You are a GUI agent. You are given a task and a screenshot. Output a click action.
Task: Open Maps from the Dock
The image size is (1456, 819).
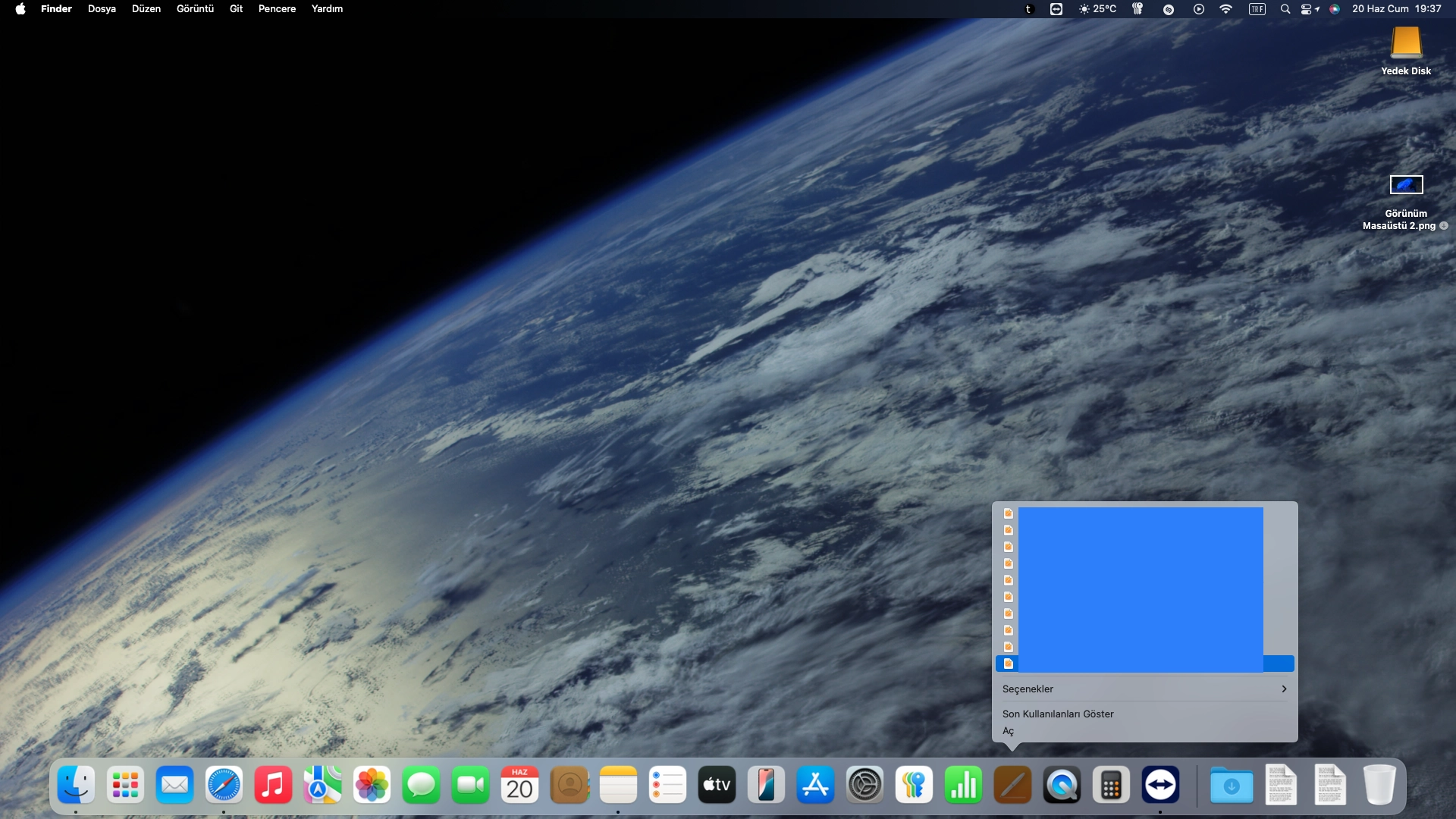click(322, 785)
